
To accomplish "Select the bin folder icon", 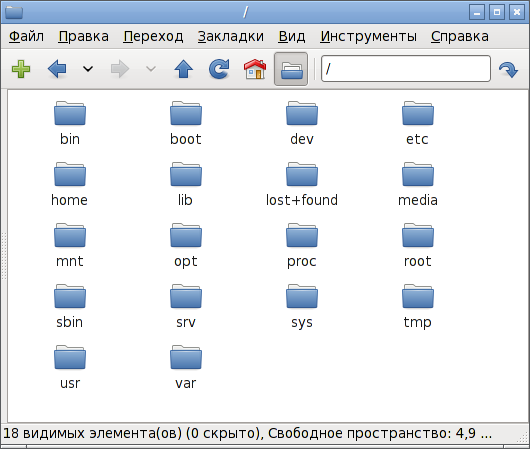I will click(70, 113).
